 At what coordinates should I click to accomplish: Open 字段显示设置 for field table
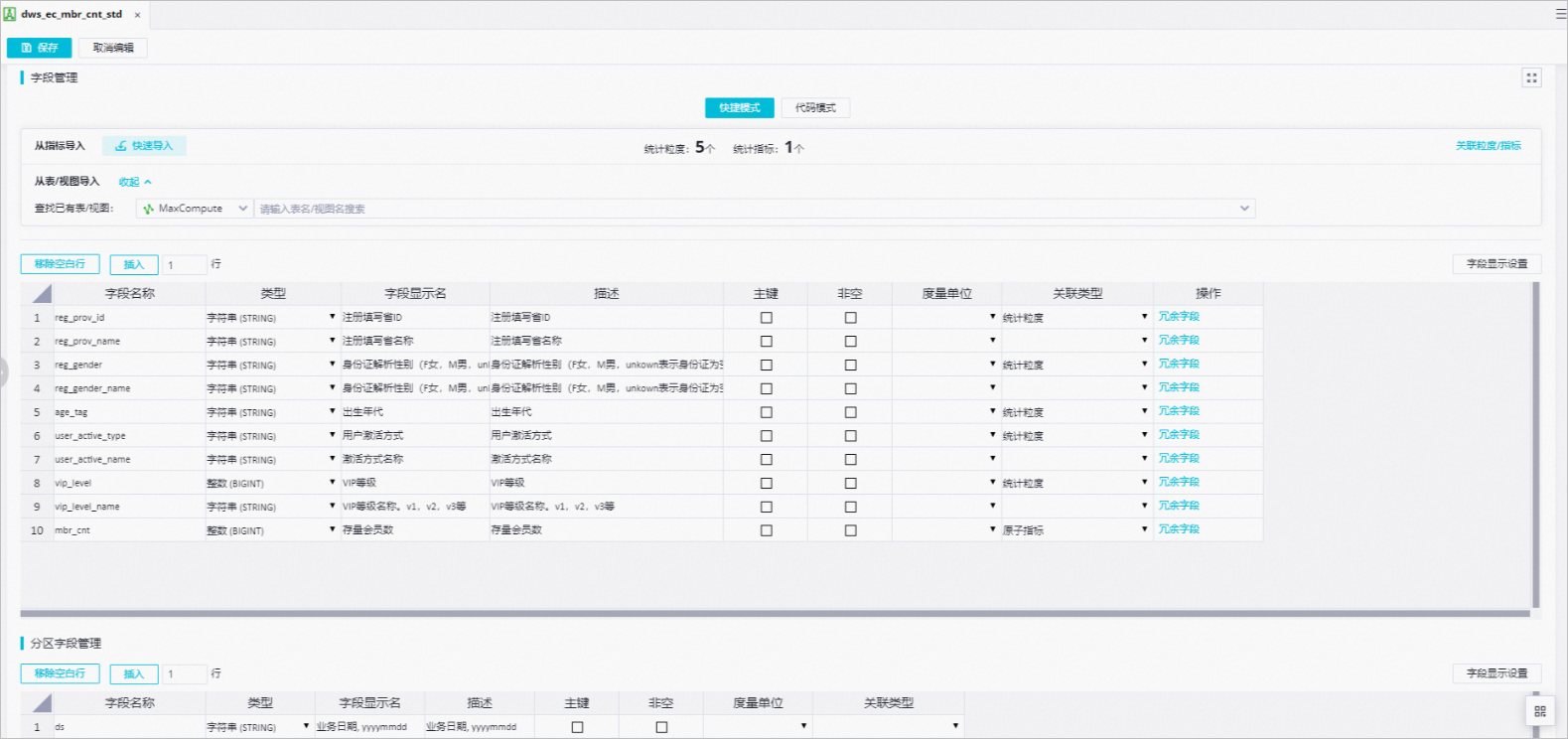coord(1497,263)
